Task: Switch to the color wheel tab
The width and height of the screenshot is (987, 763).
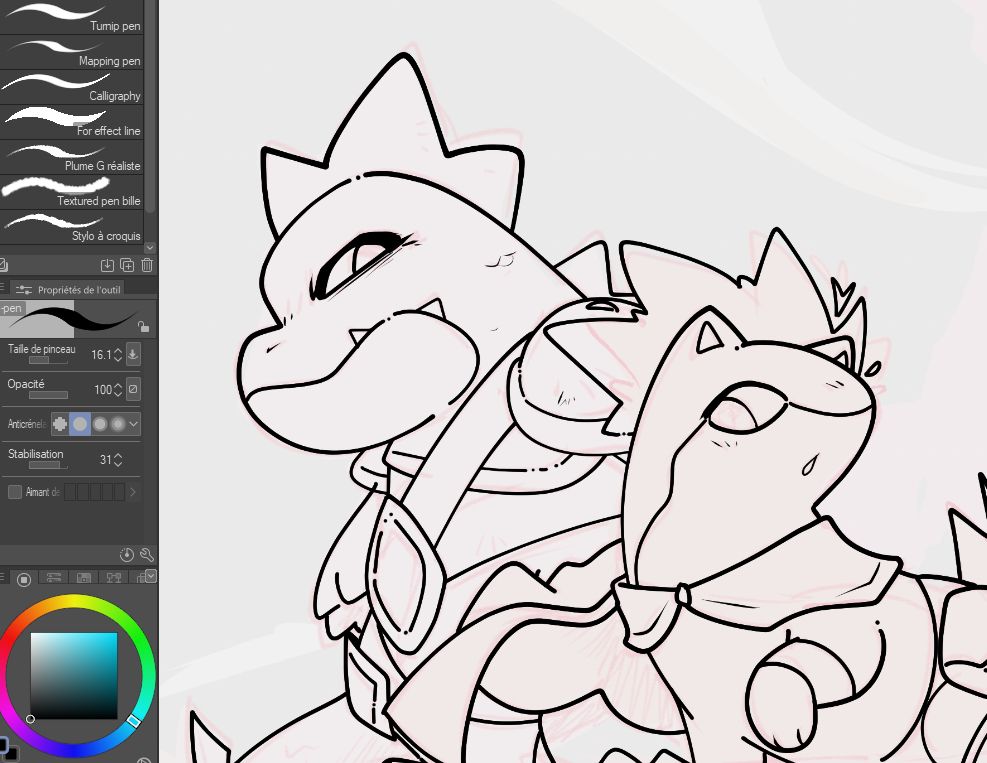Action: click(23, 579)
